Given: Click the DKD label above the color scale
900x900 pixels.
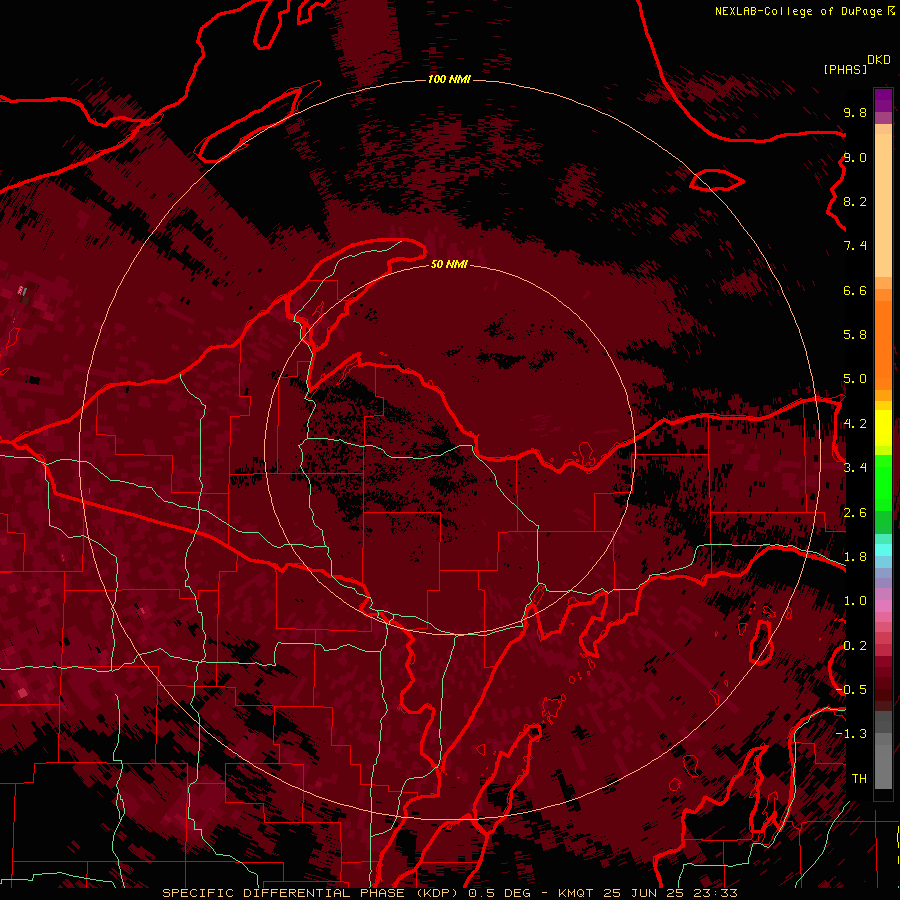Looking at the screenshot, I should pos(879,60).
